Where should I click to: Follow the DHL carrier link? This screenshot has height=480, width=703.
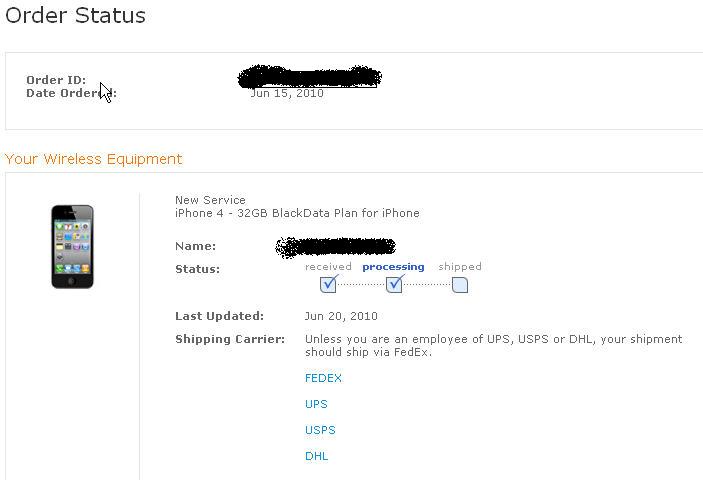pos(316,456)
